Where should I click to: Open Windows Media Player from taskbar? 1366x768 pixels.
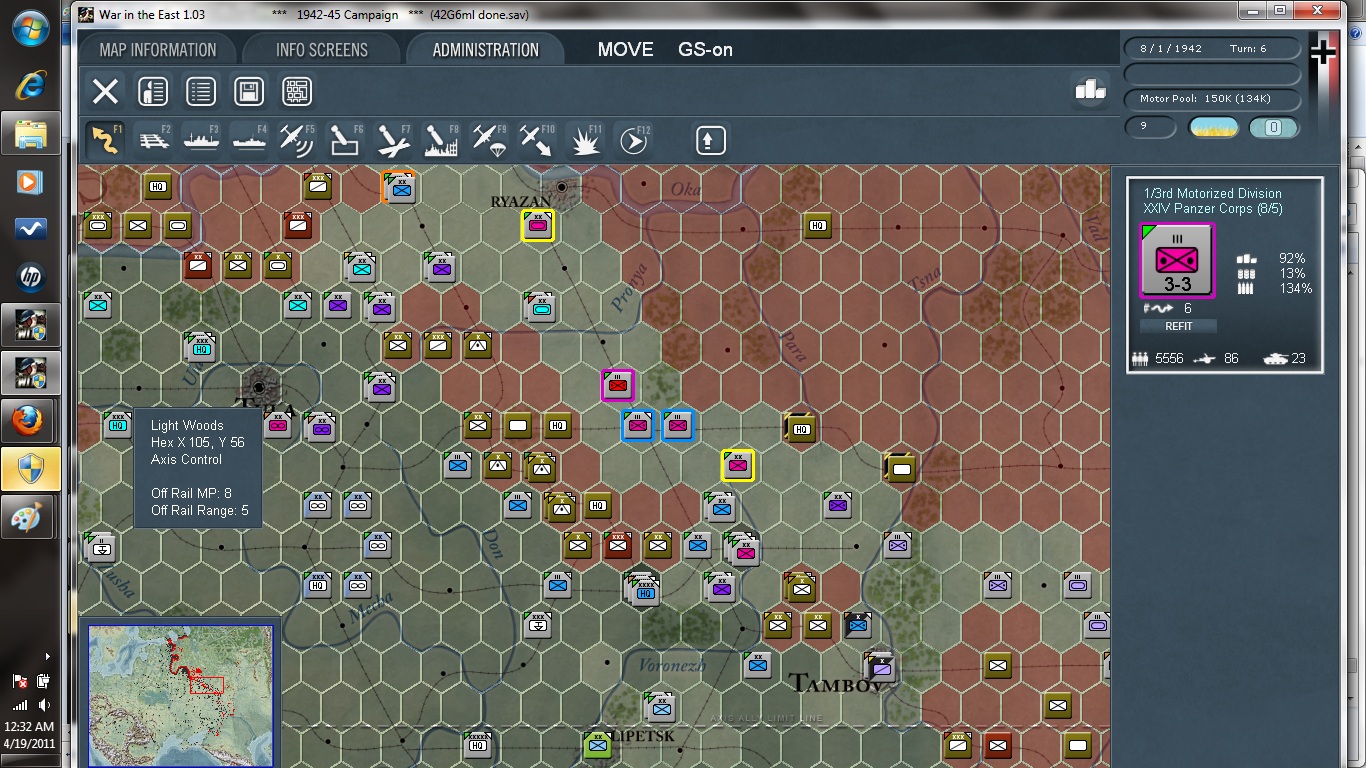(30, 182)
